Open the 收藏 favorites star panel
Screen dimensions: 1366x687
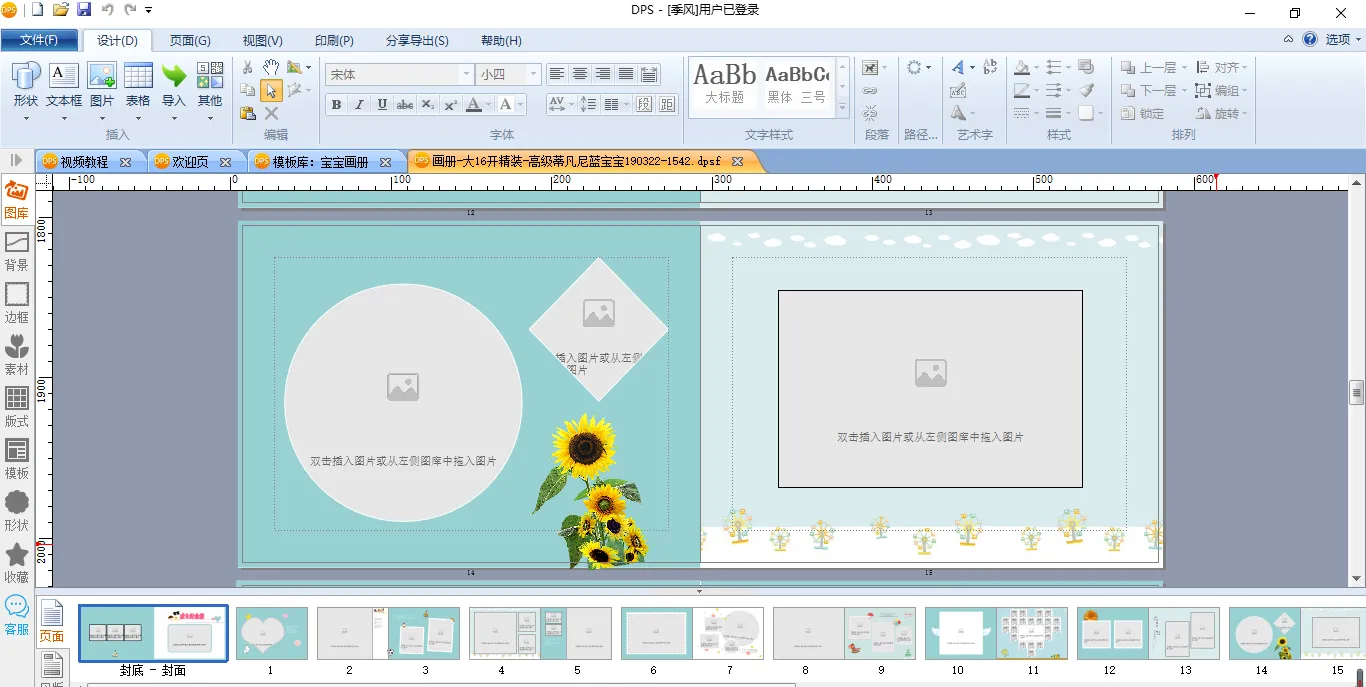coord(17,563)
